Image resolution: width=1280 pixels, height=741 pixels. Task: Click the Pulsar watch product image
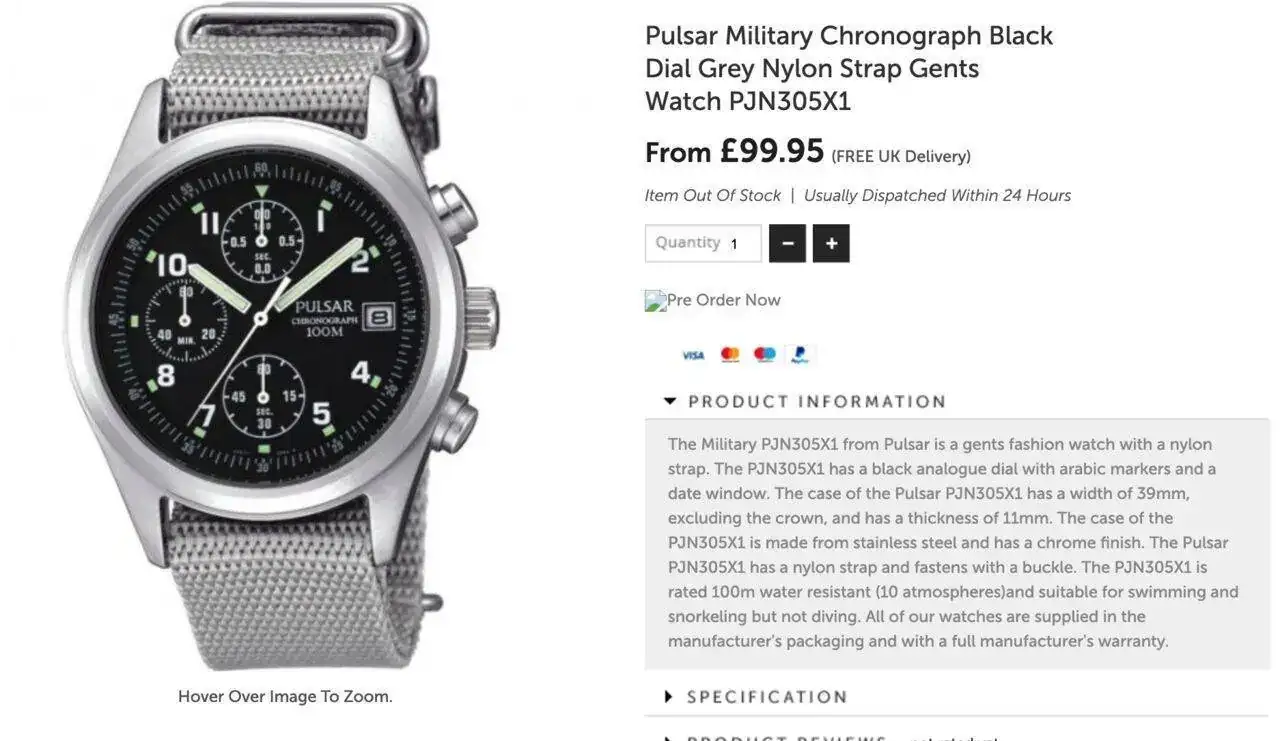(x=285, y=330)
